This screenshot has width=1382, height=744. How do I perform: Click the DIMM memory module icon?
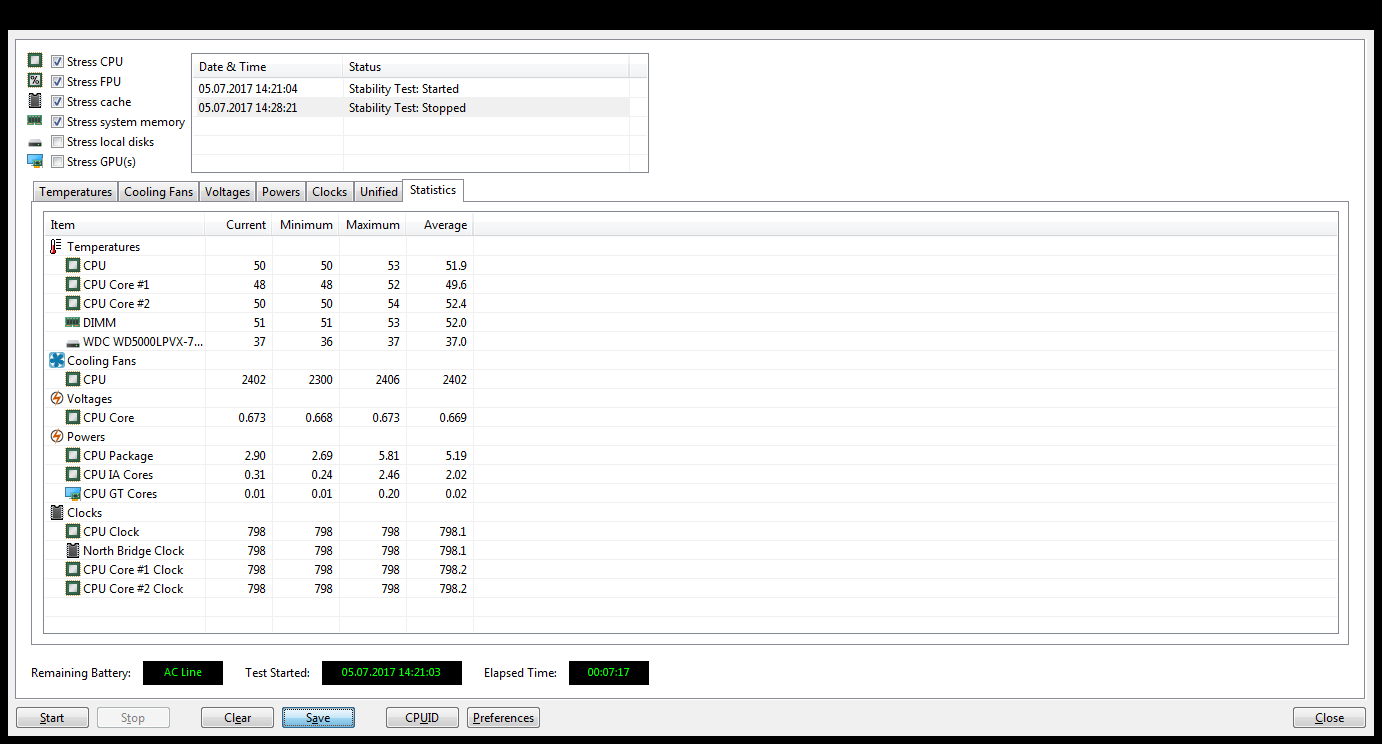click(73, 323)
